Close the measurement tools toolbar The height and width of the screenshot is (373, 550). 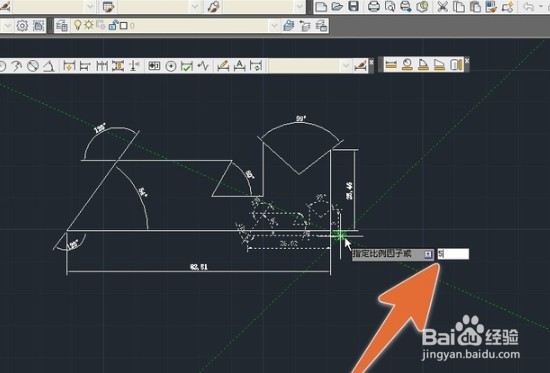[467, 61]
